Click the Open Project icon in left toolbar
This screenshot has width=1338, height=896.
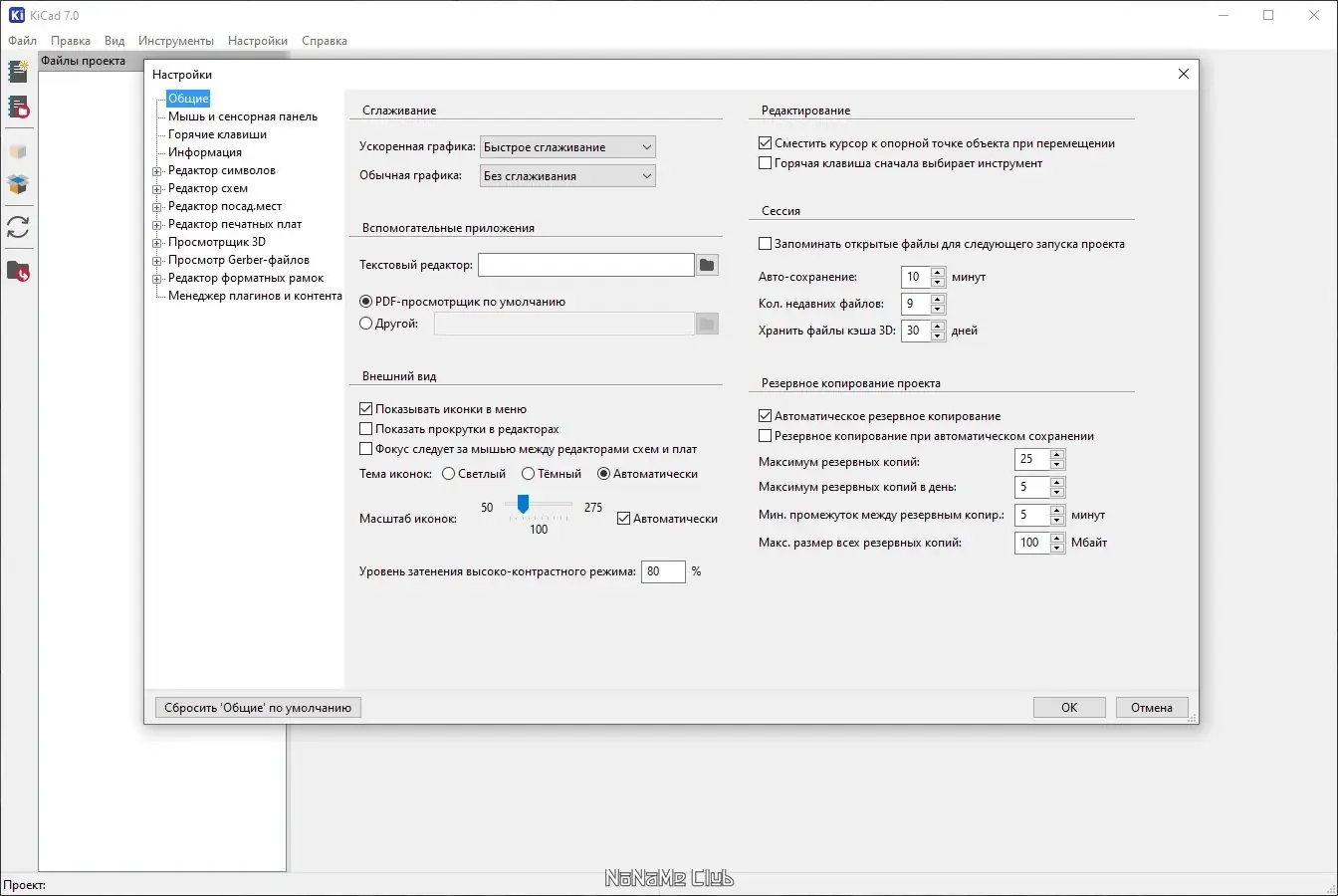tap(18, 107)
